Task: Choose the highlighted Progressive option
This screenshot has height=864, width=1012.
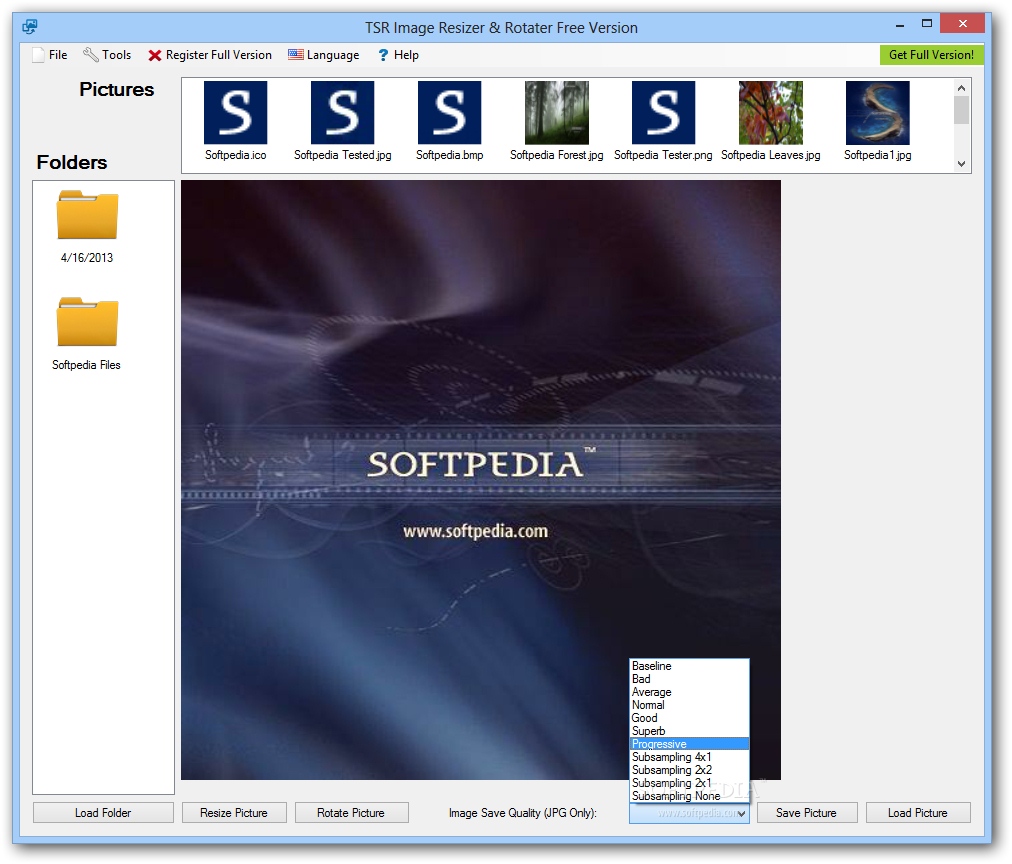Action: (689, 744)
